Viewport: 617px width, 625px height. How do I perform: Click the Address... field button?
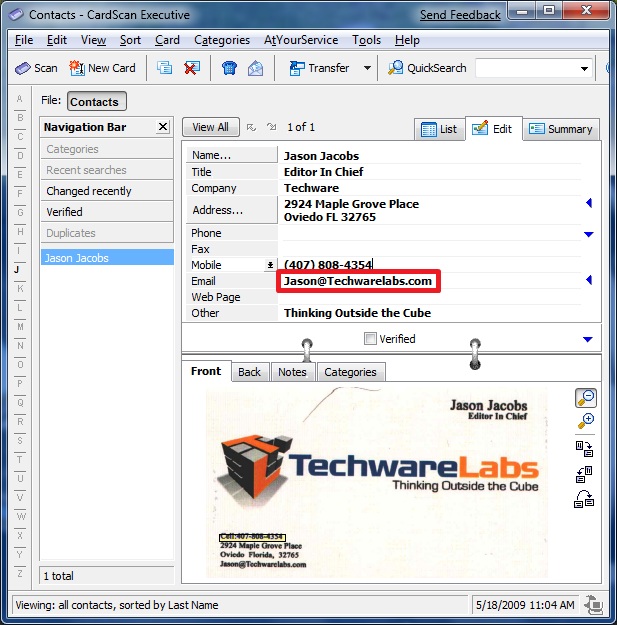[232, 210]
